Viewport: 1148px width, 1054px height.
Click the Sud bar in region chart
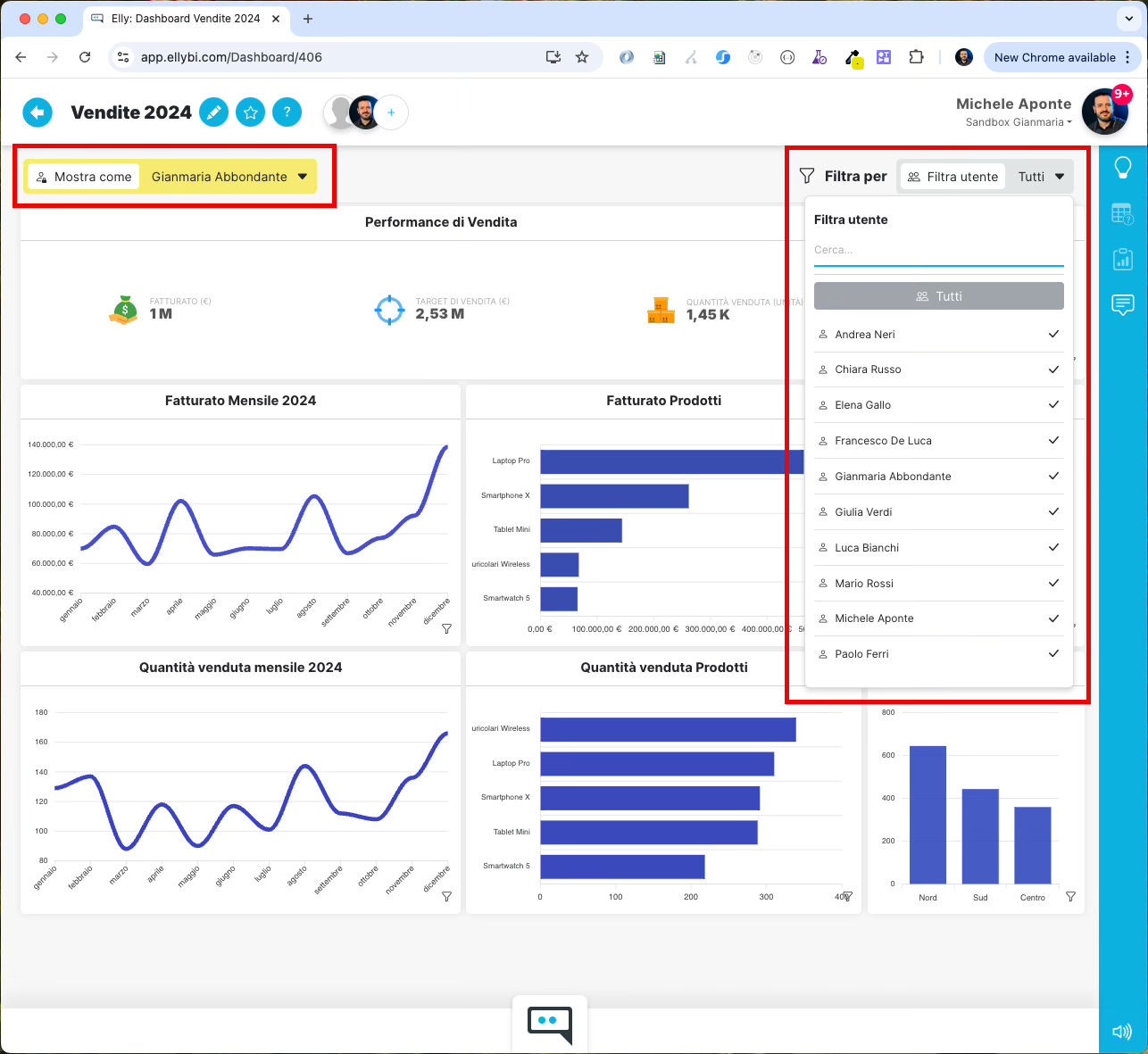coord(980,836)
